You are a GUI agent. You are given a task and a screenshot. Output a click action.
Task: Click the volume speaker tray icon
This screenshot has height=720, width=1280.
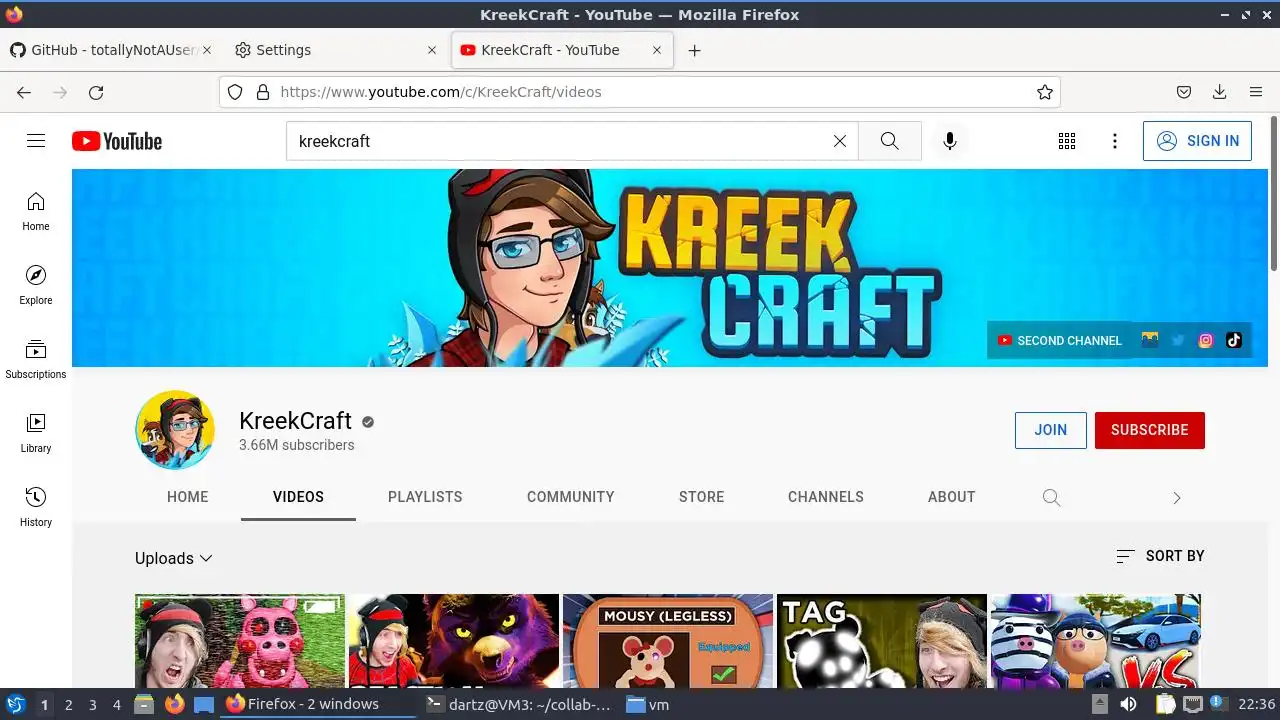1128,704
